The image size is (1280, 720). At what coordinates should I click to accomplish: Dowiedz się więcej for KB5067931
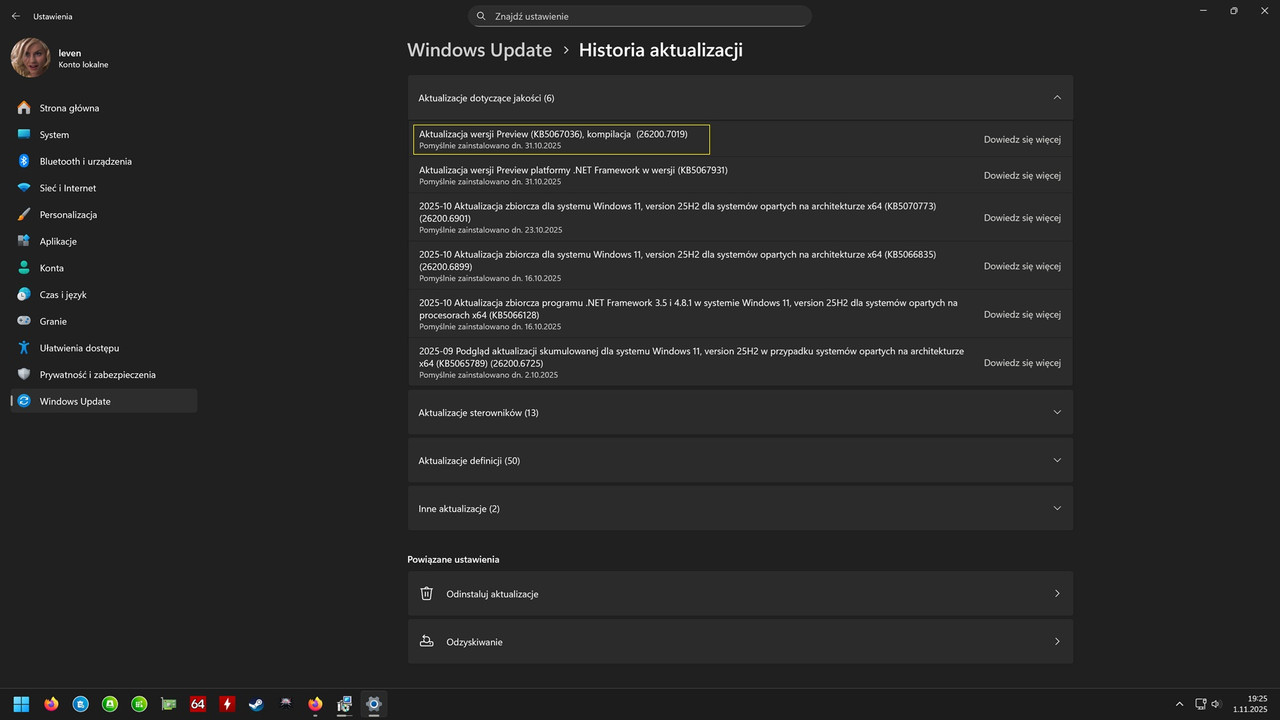(1022, 175)
